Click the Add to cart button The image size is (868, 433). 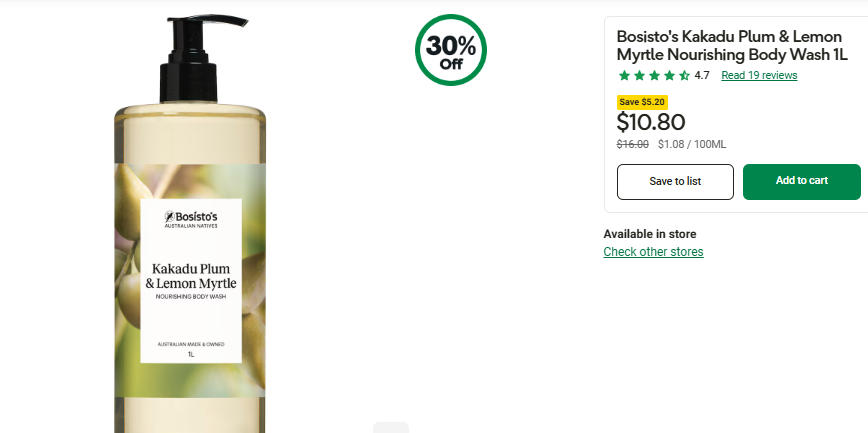[x=802, y=182]
